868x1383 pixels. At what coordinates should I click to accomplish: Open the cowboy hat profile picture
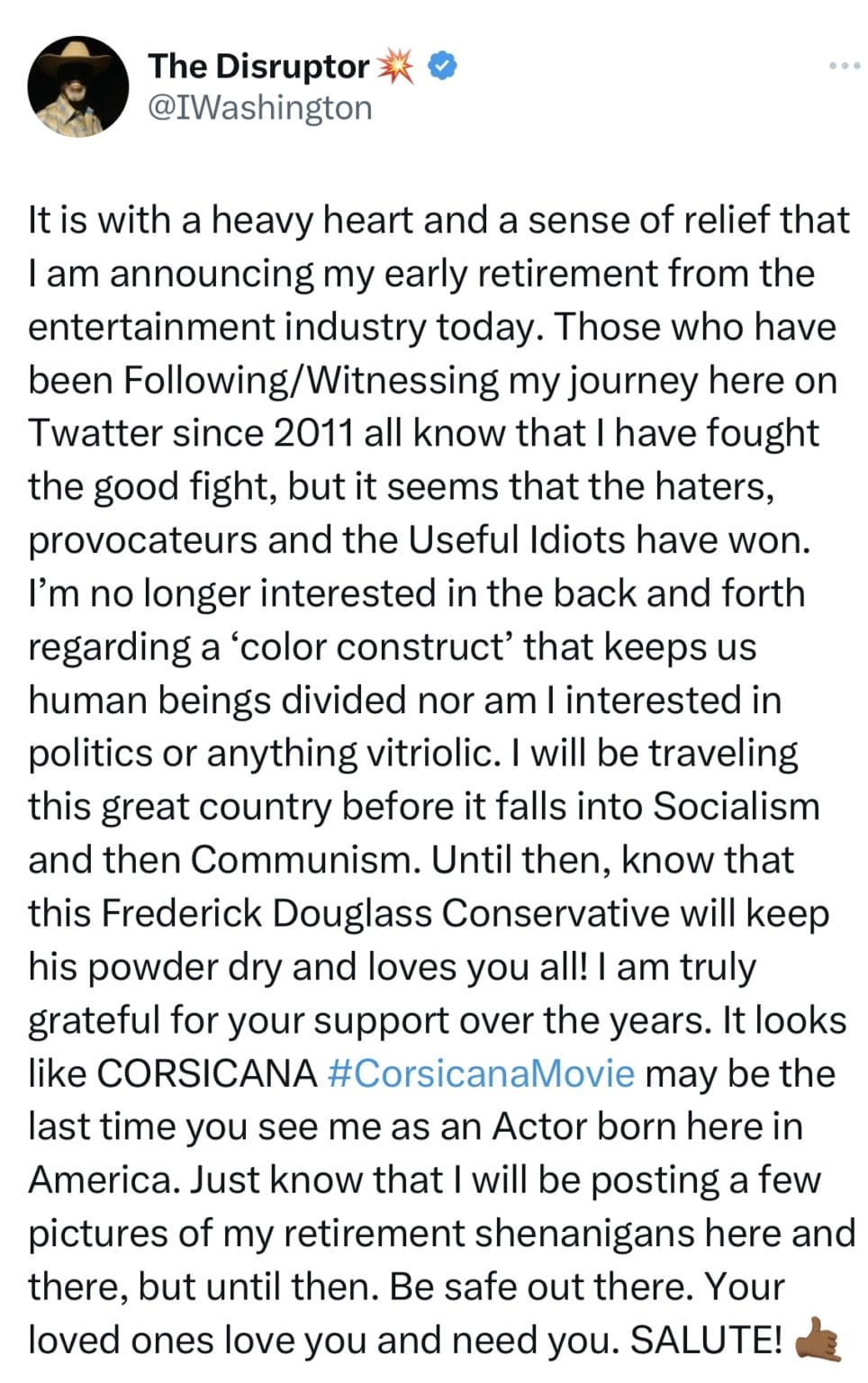tap(78, 86)
